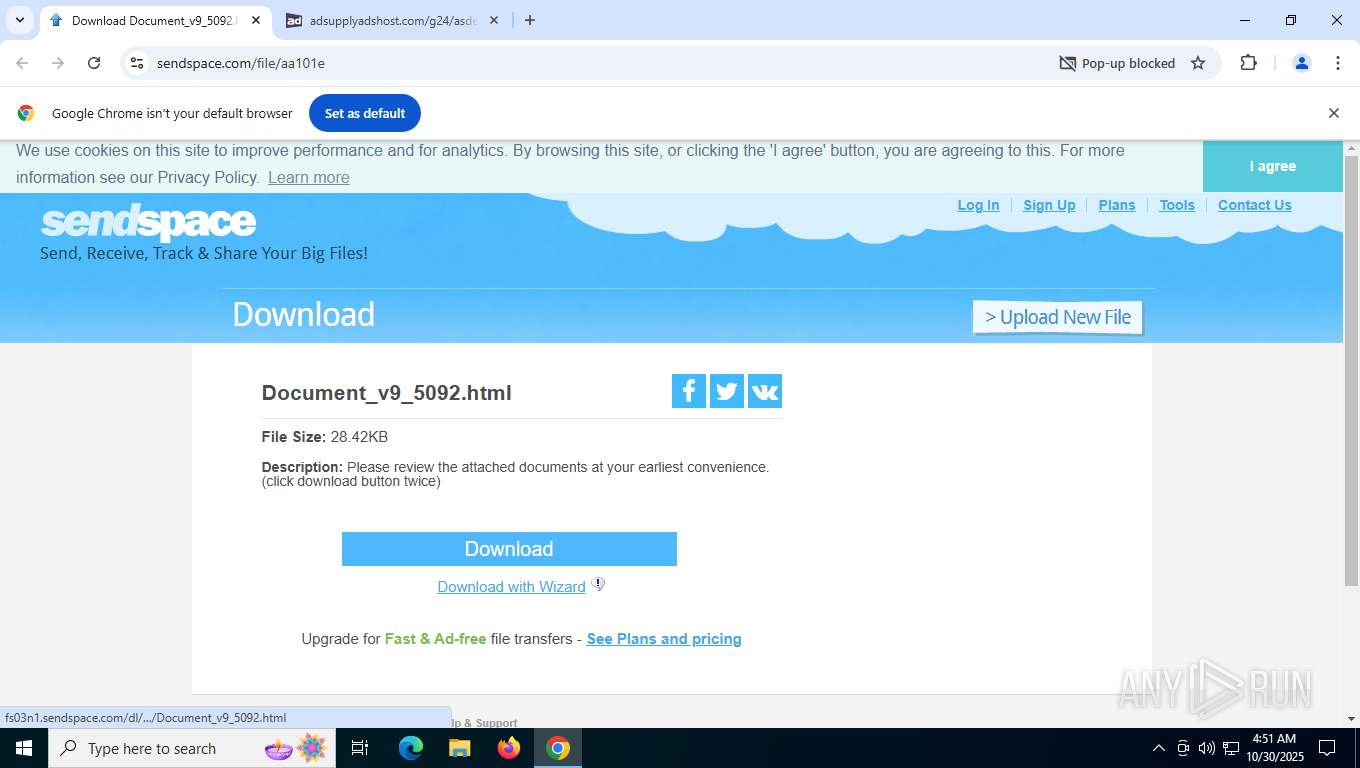Image resolution: width=1360 pixels, height=768 pixels.
Task: Click the Upload New File button
Action: click(x=1057, y=317)
